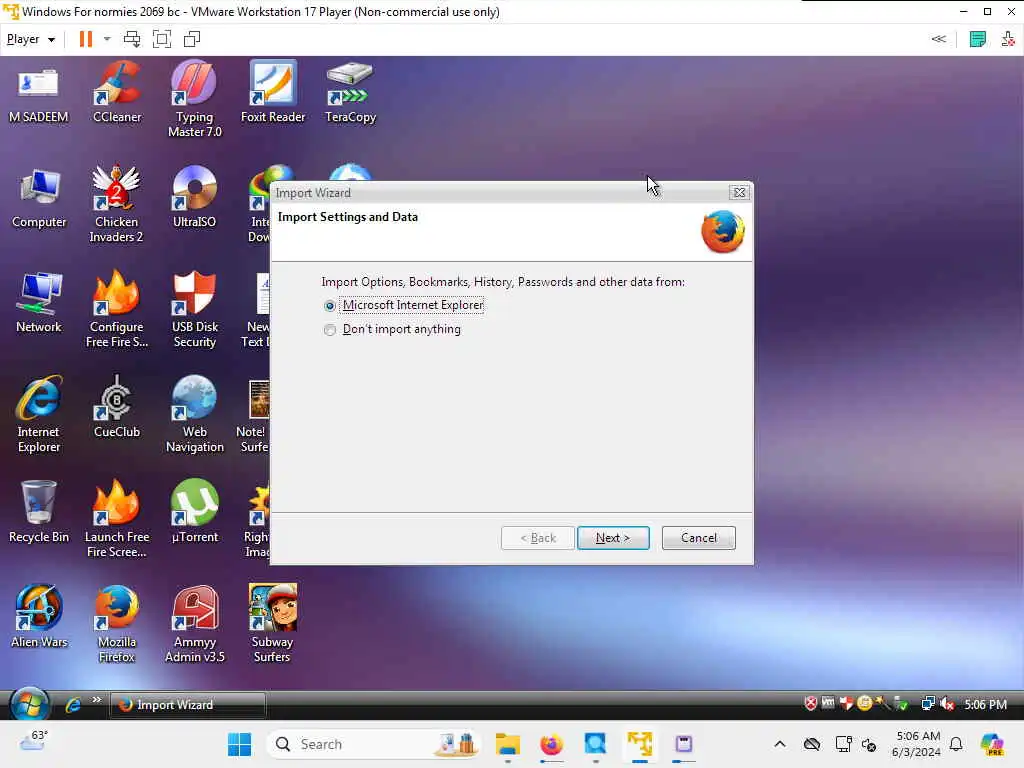Activate Import Wizard taskbar button
The image size is (1024, 768).
click(188, 705)
